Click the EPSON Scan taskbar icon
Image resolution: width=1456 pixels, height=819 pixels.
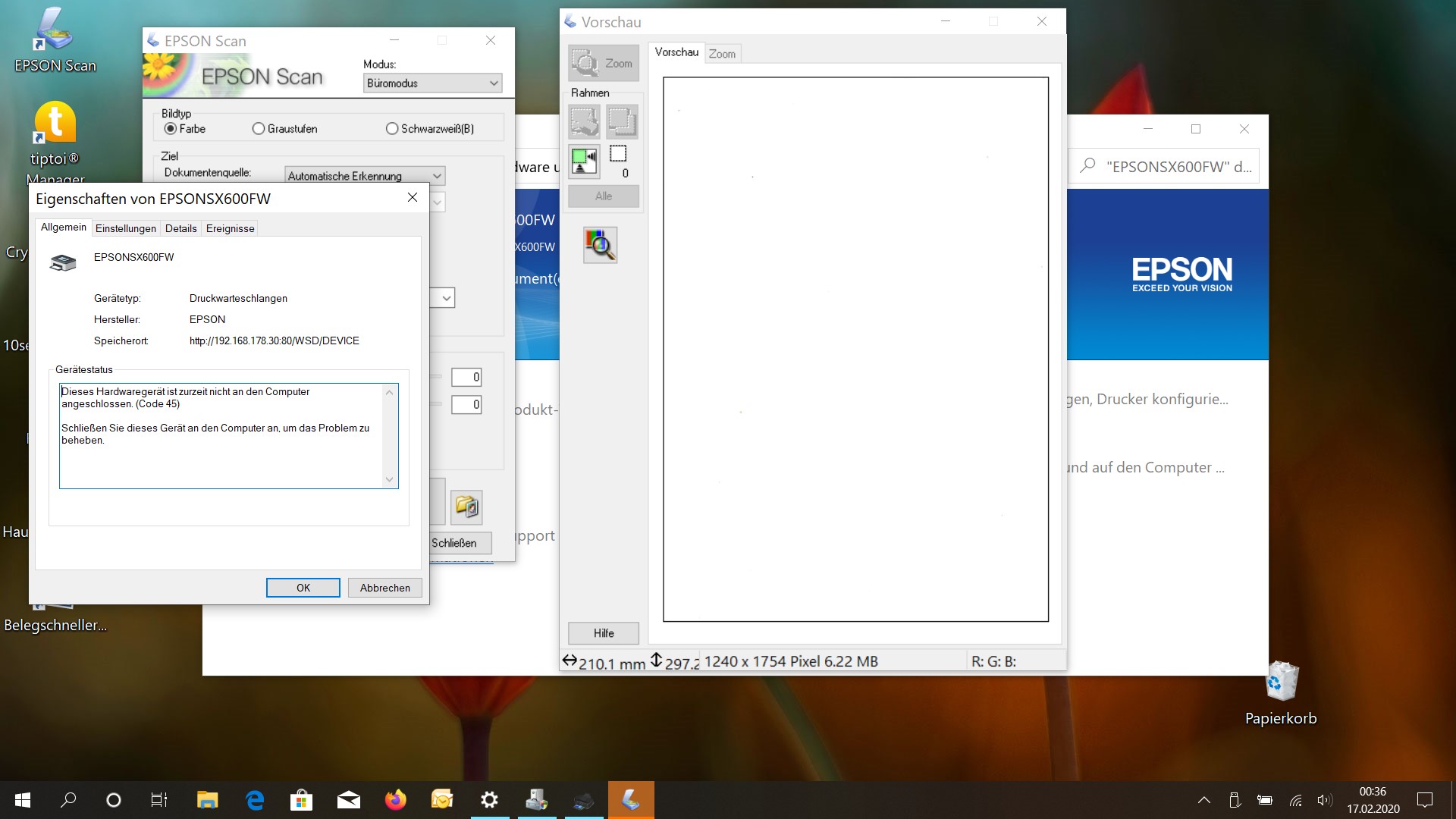pos(631,800)
